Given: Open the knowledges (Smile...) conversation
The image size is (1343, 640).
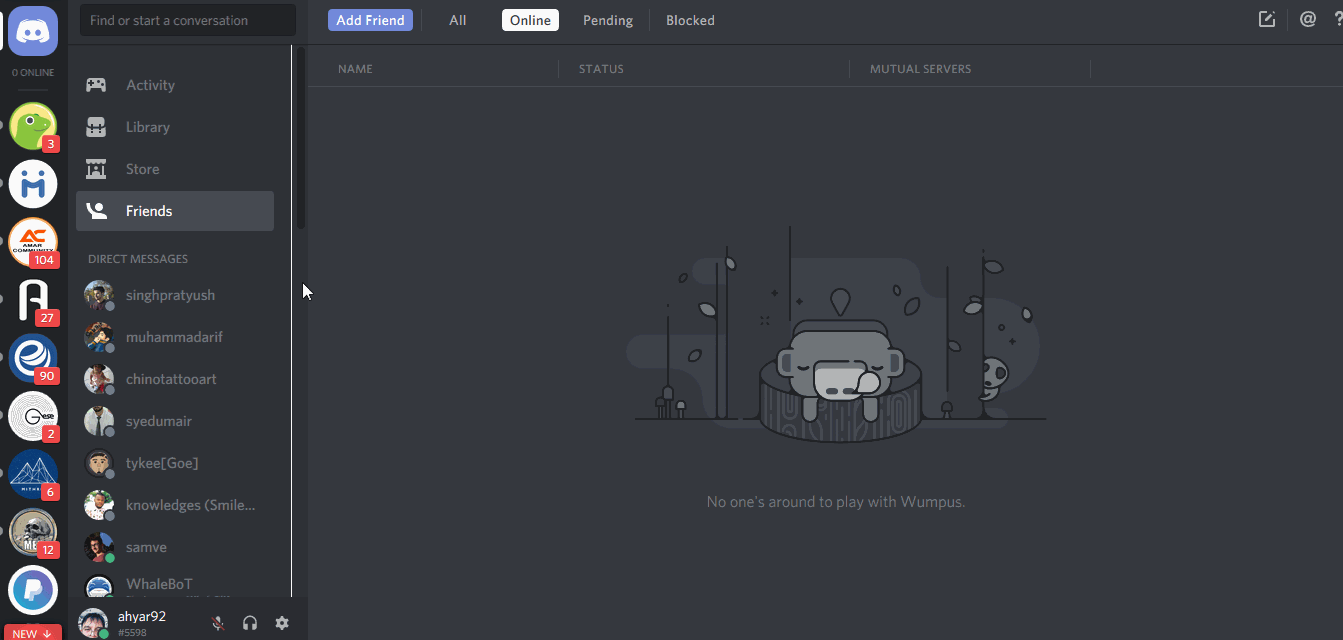Looking at the screenshot, I should click(x=175, y=505).
